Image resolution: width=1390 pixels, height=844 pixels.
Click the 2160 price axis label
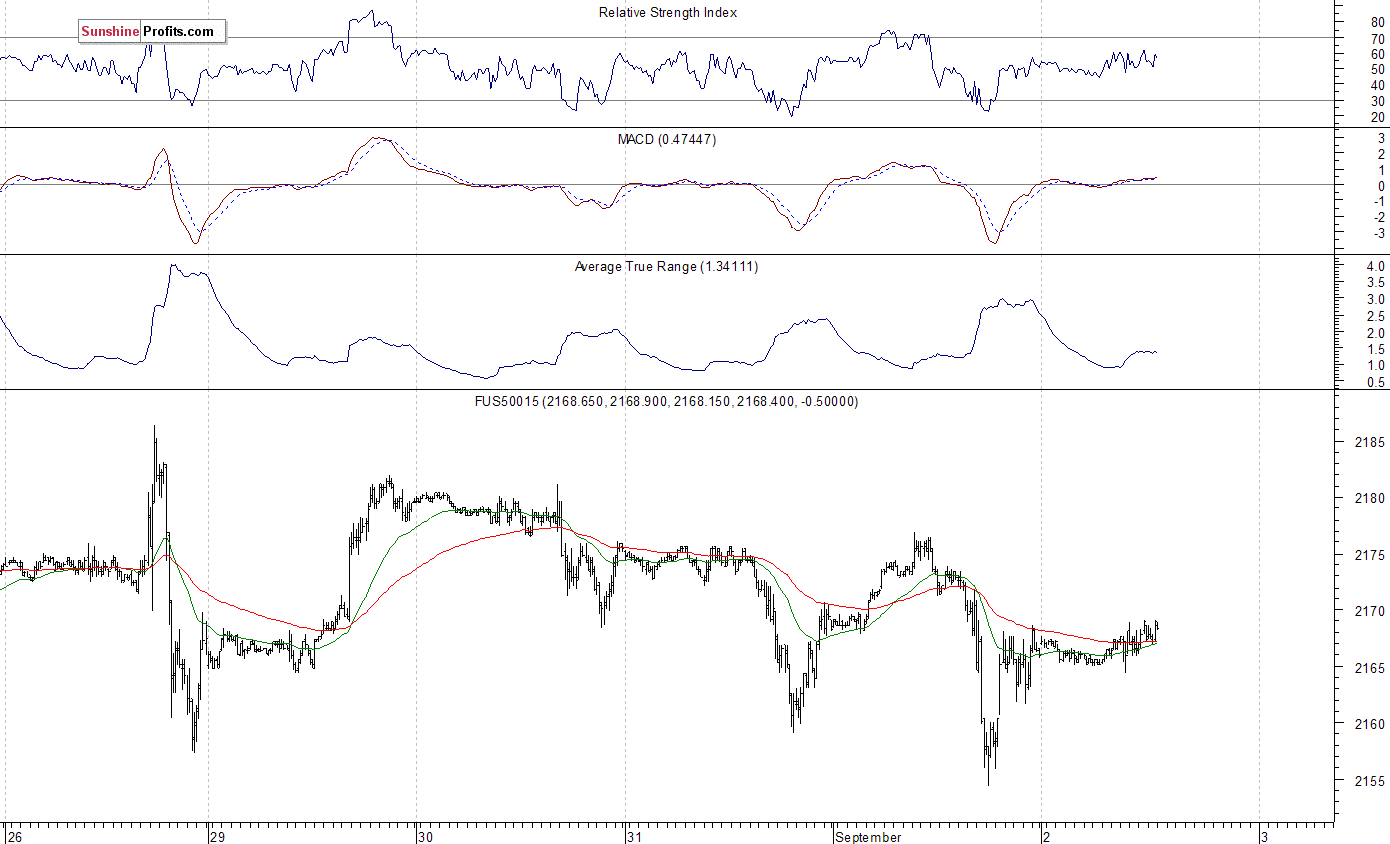pyautogui.click(x=1369, y=724)
